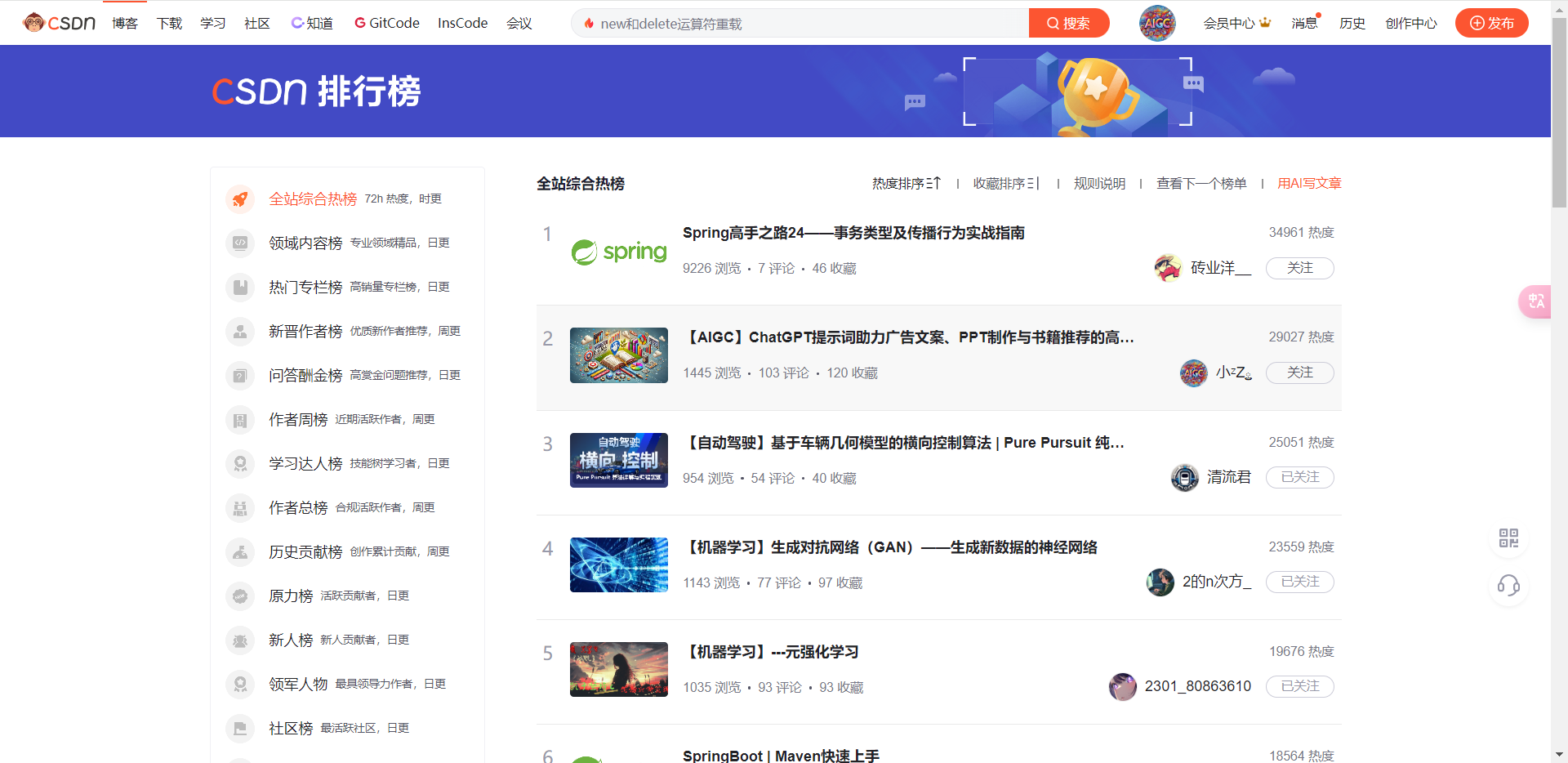Toggle 已关注 for author 2301_80863610

pyautogui.click(x=1299, y=686)
